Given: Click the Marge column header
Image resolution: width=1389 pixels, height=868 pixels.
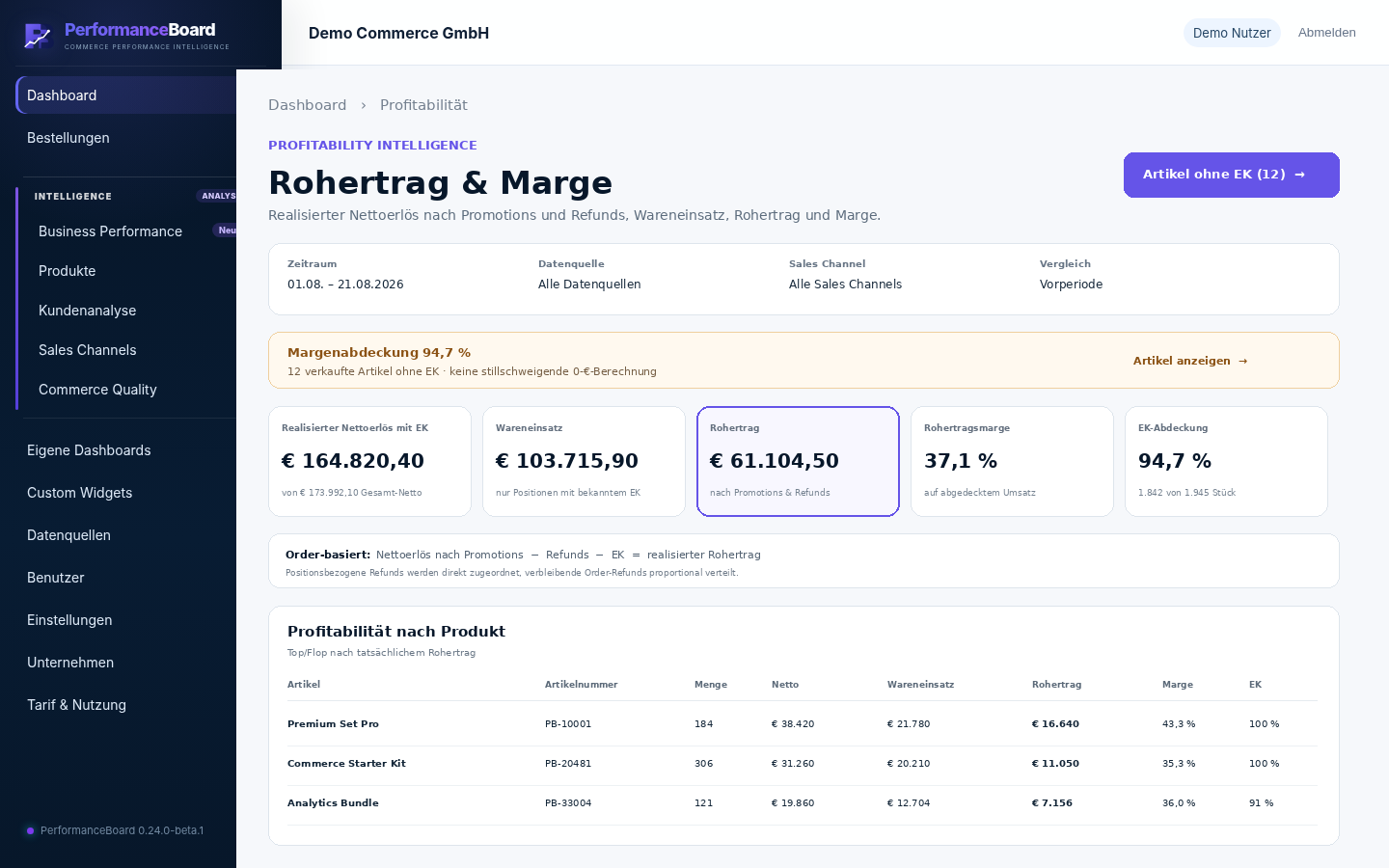Looking at the screenshot, I should coord(1177,685).
